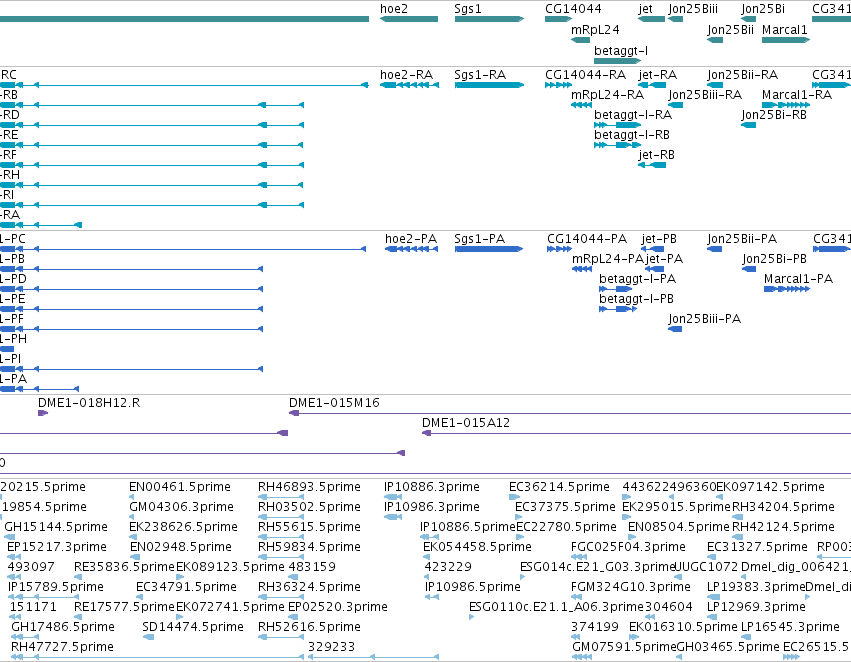Open EST EN02948.5prime
Viewport: 851px width, 662px height.
pos(181,547)
